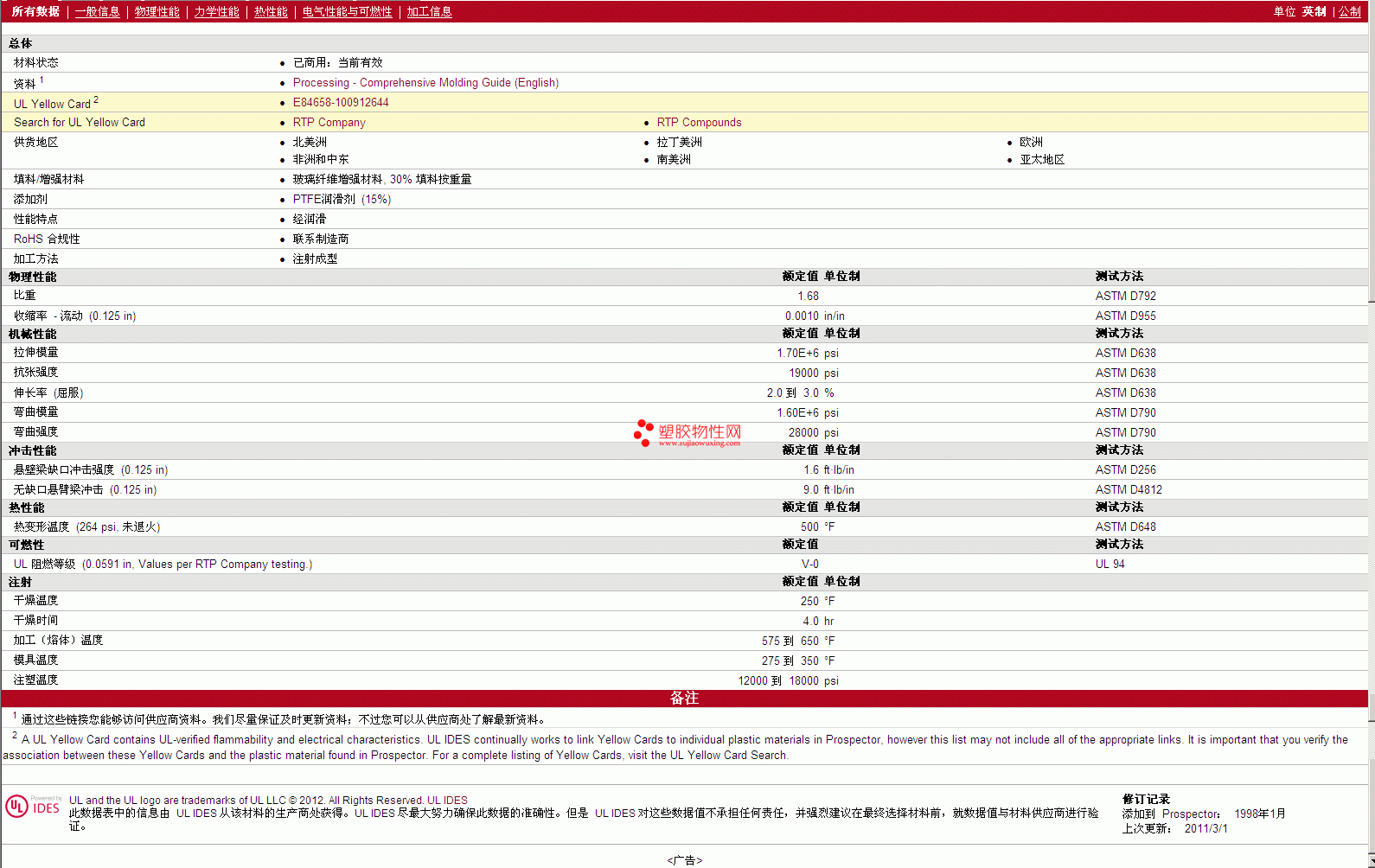Click the 非洲和中东 region entry
Viewport: 1375px width, 868px height.
click(321, 159)
